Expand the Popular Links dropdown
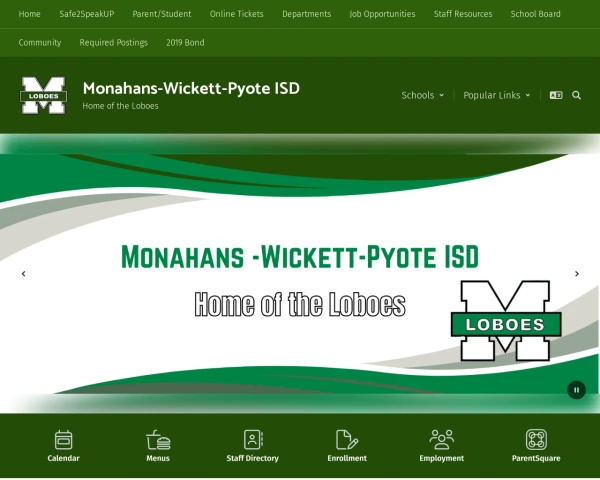The width and height of the screenshot is (600, 480). 497,95
